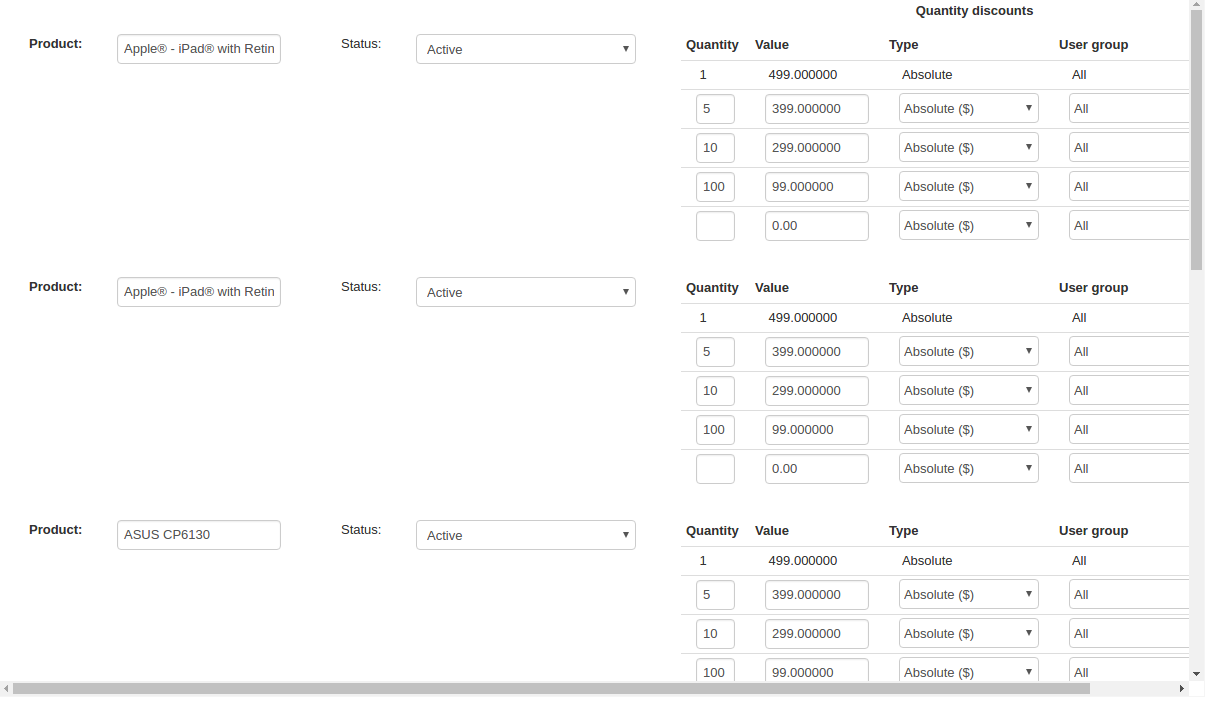Image resolution: width=1213 pixels, height=712 pixels.
Task: Open Type dropdown in ASUS block's 299.000000 row
Action: click(969, 633)
